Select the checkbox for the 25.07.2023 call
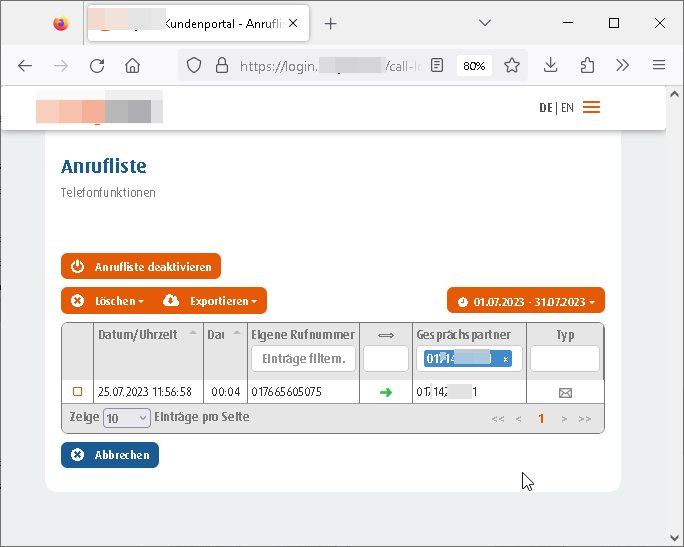Viewport: 684px width, 547px height. 77,392
